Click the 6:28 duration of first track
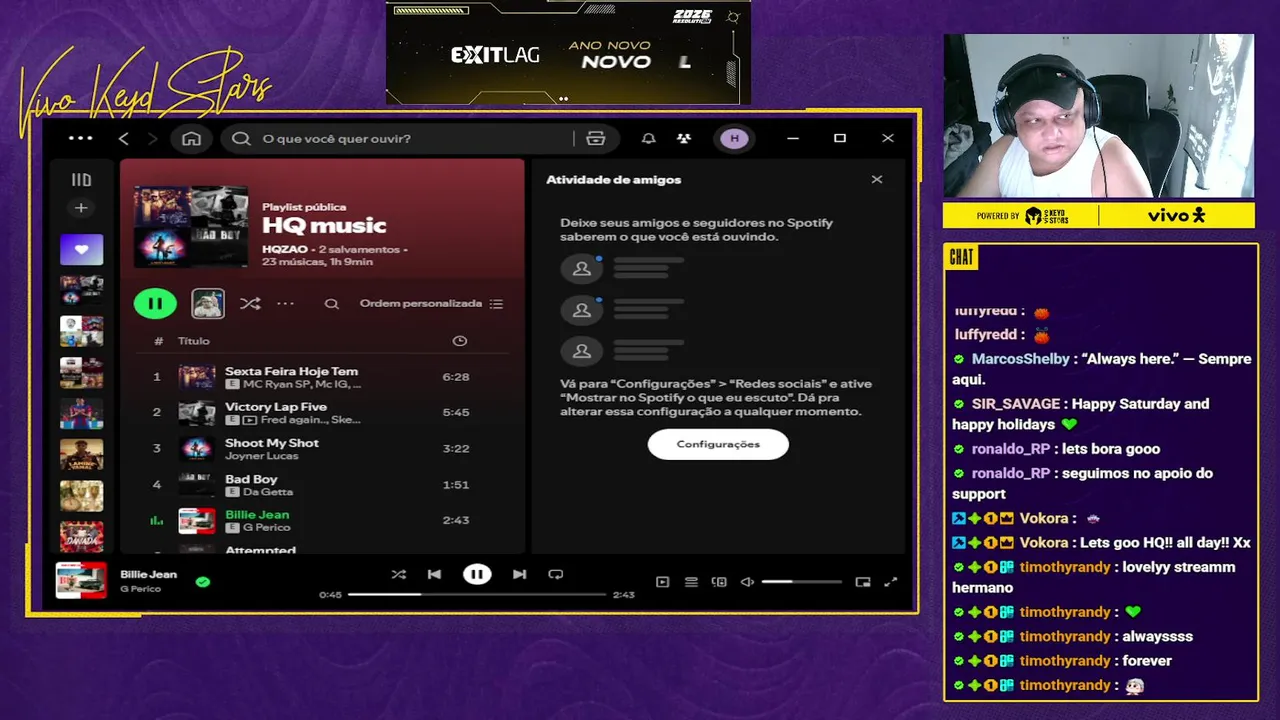 456,377
